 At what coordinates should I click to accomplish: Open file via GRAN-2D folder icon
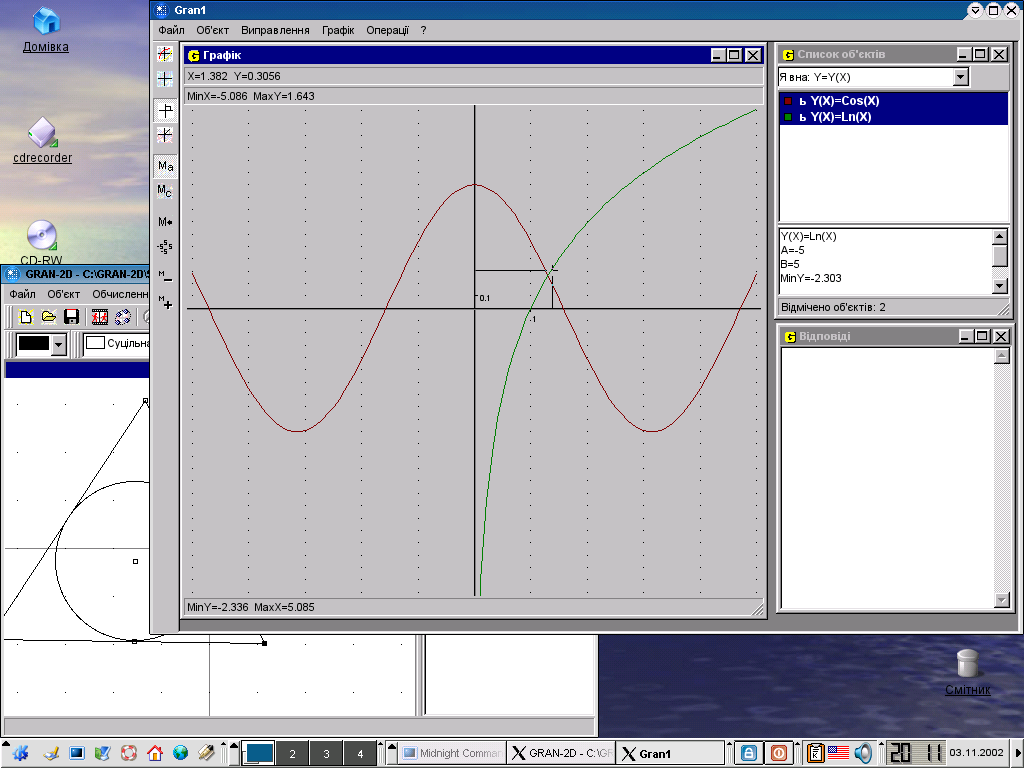(48, 317)
